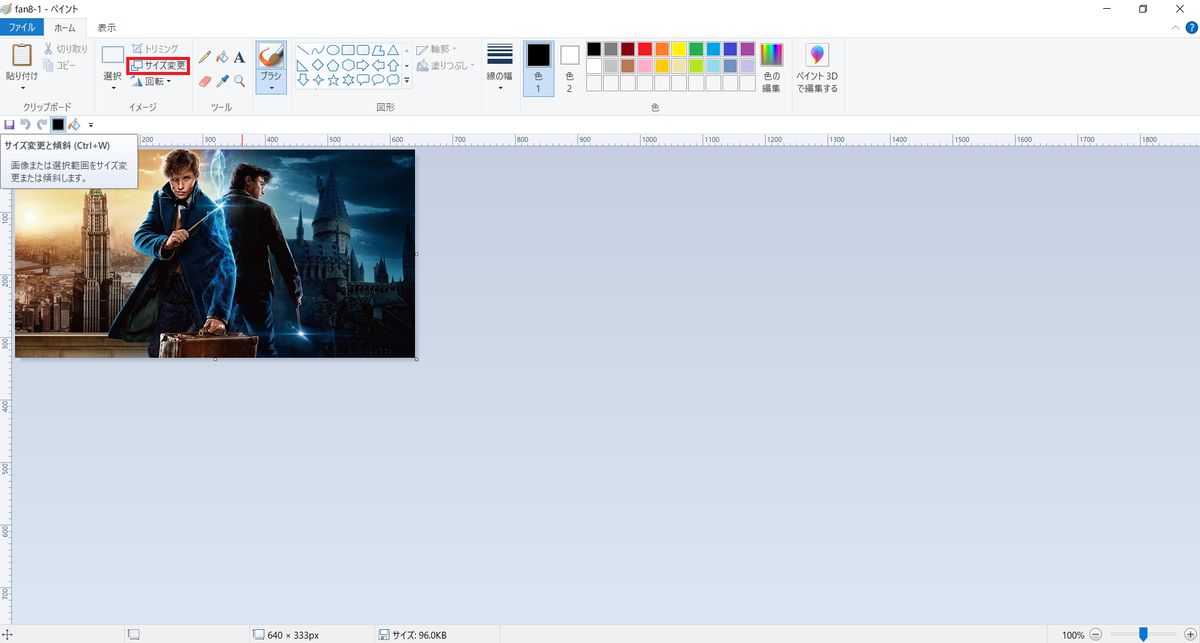Choose the oval shape

coord(332,50)
